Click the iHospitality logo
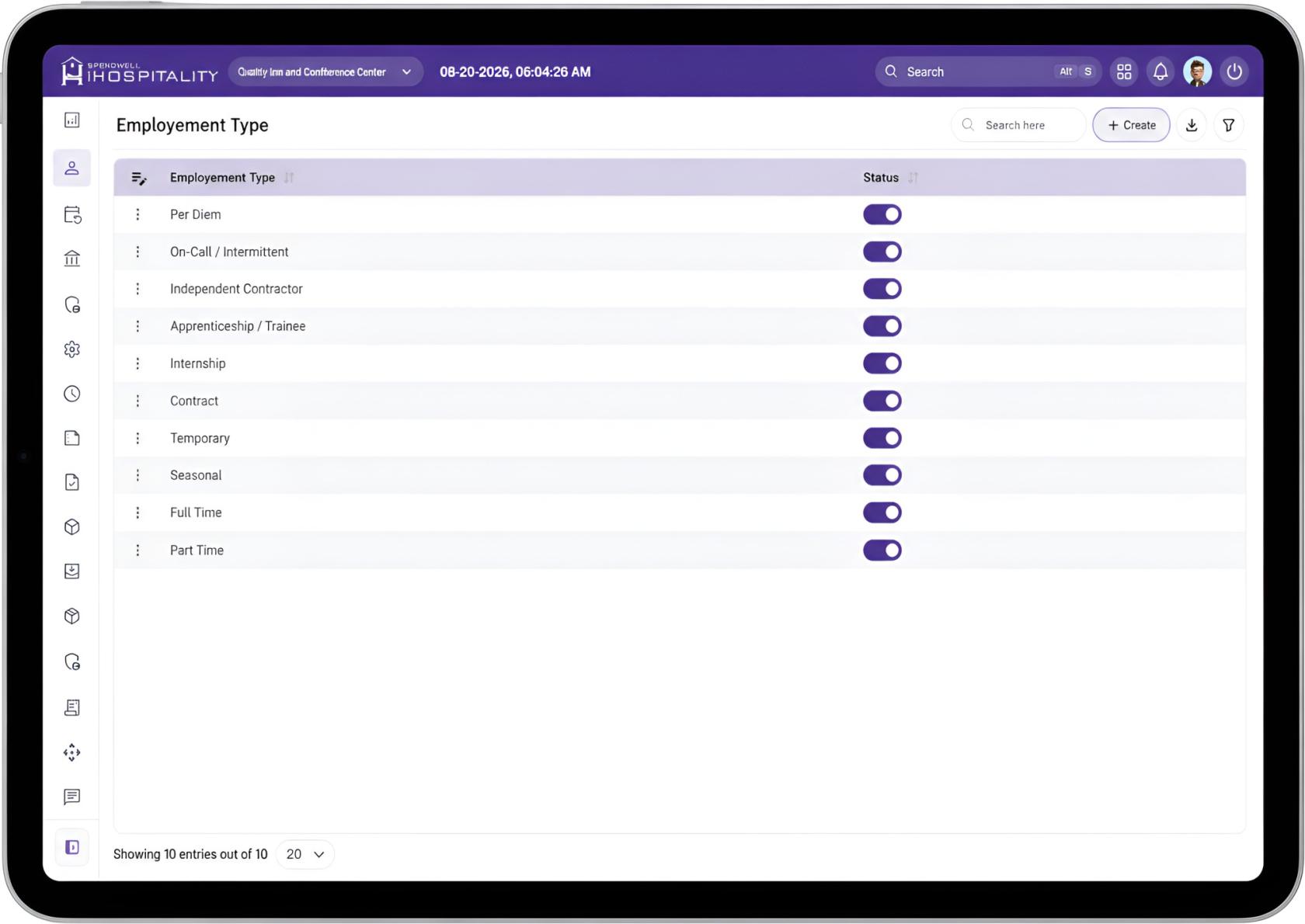The height and width of the screenshot is (924, 1305). 140,71
